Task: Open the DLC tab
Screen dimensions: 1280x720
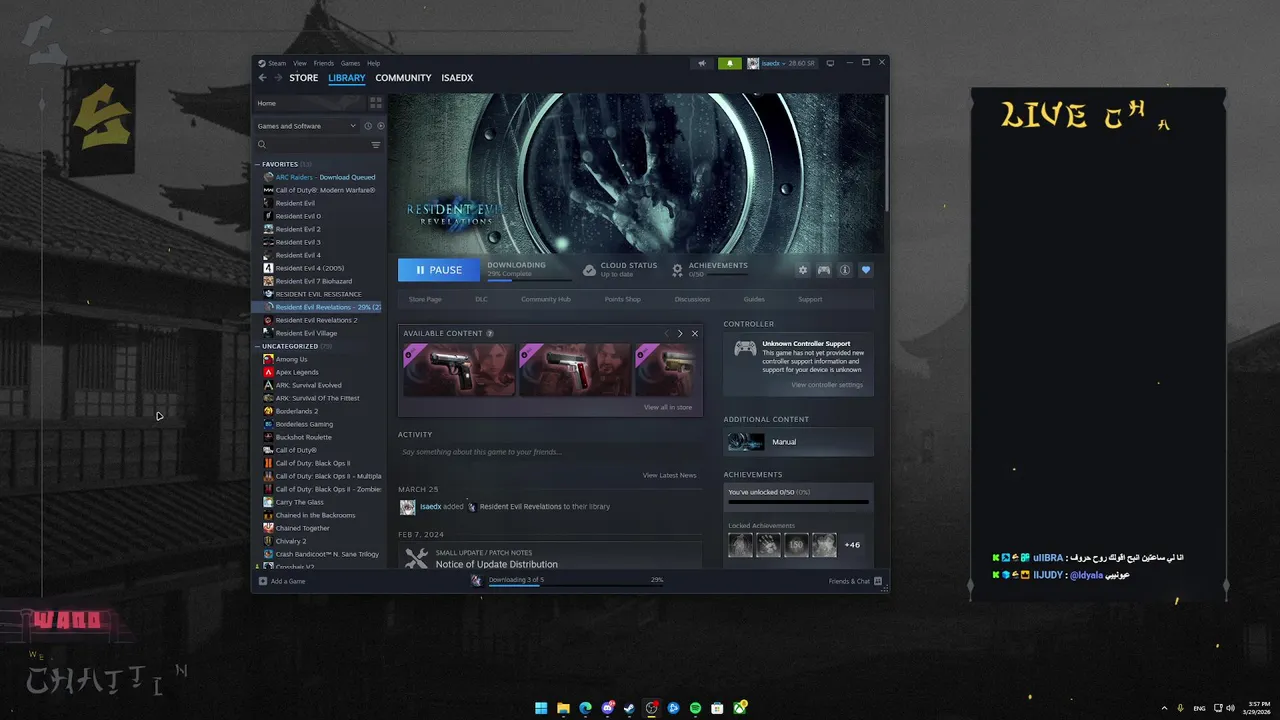Action: 481,299
